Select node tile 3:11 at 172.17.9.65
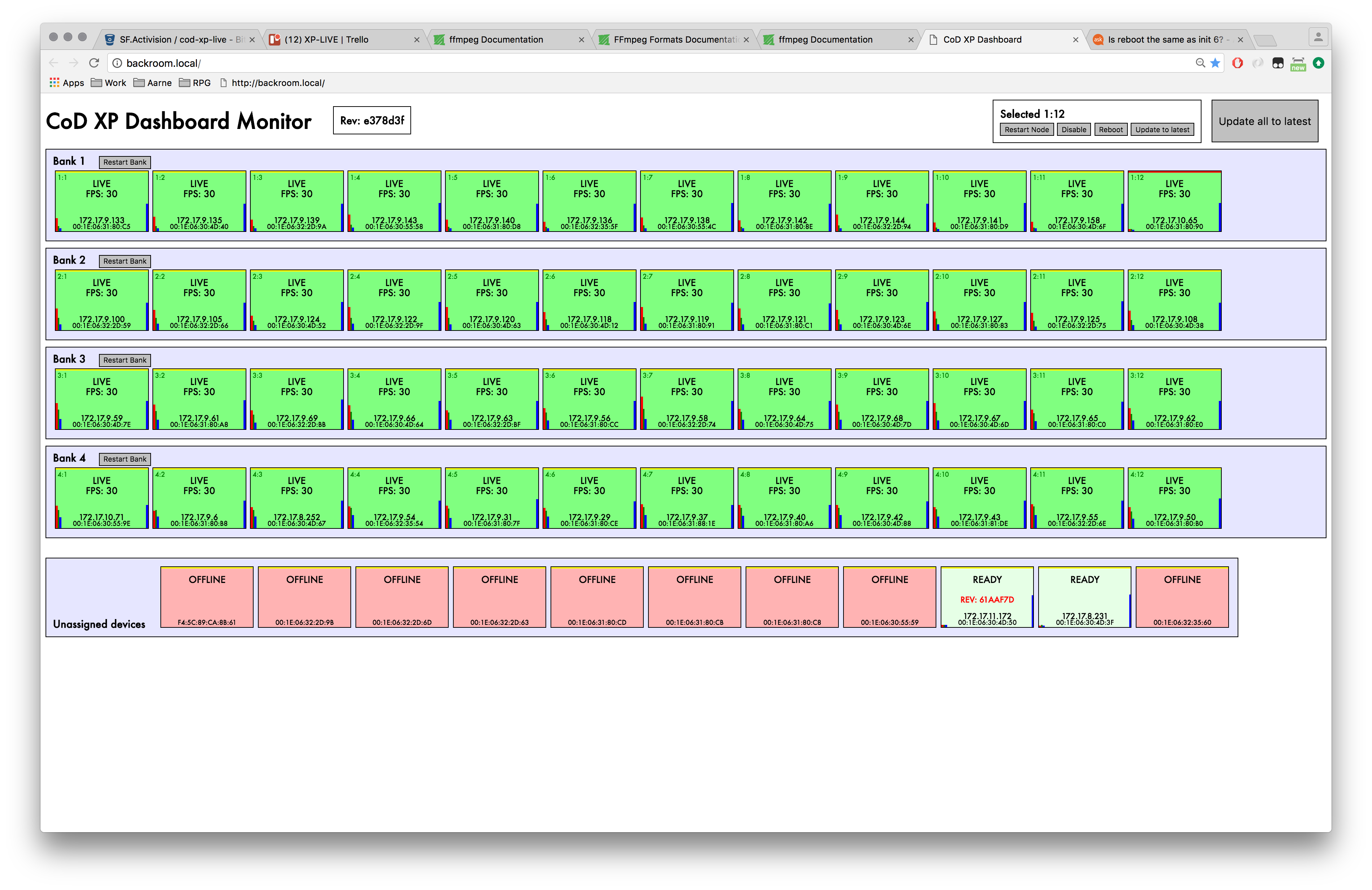This screenshot has width=1372, height=890. [x=1077, y=399]
